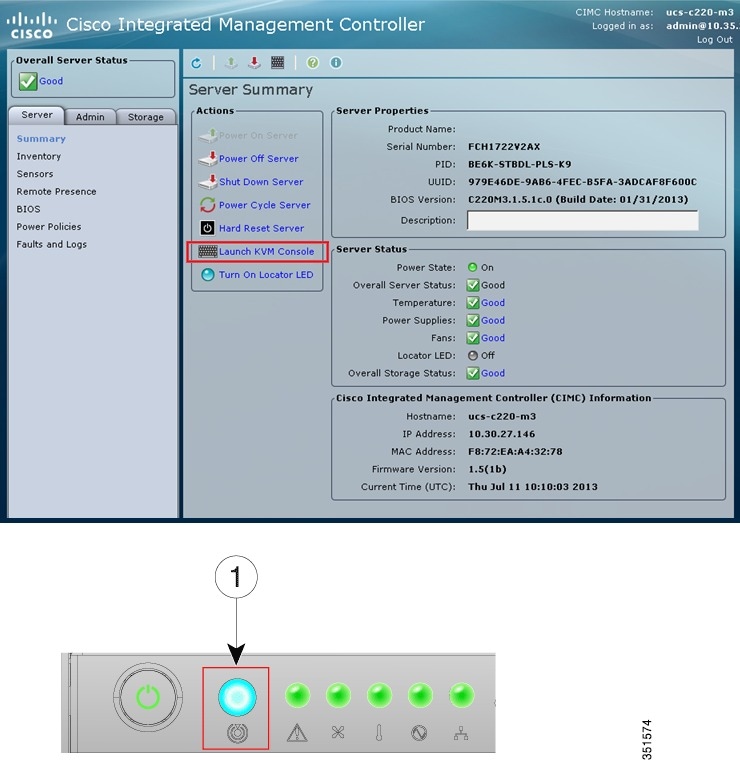Click the Fans Good link
This screenshot has width=740, height=783.
click(x=493, y=338)
